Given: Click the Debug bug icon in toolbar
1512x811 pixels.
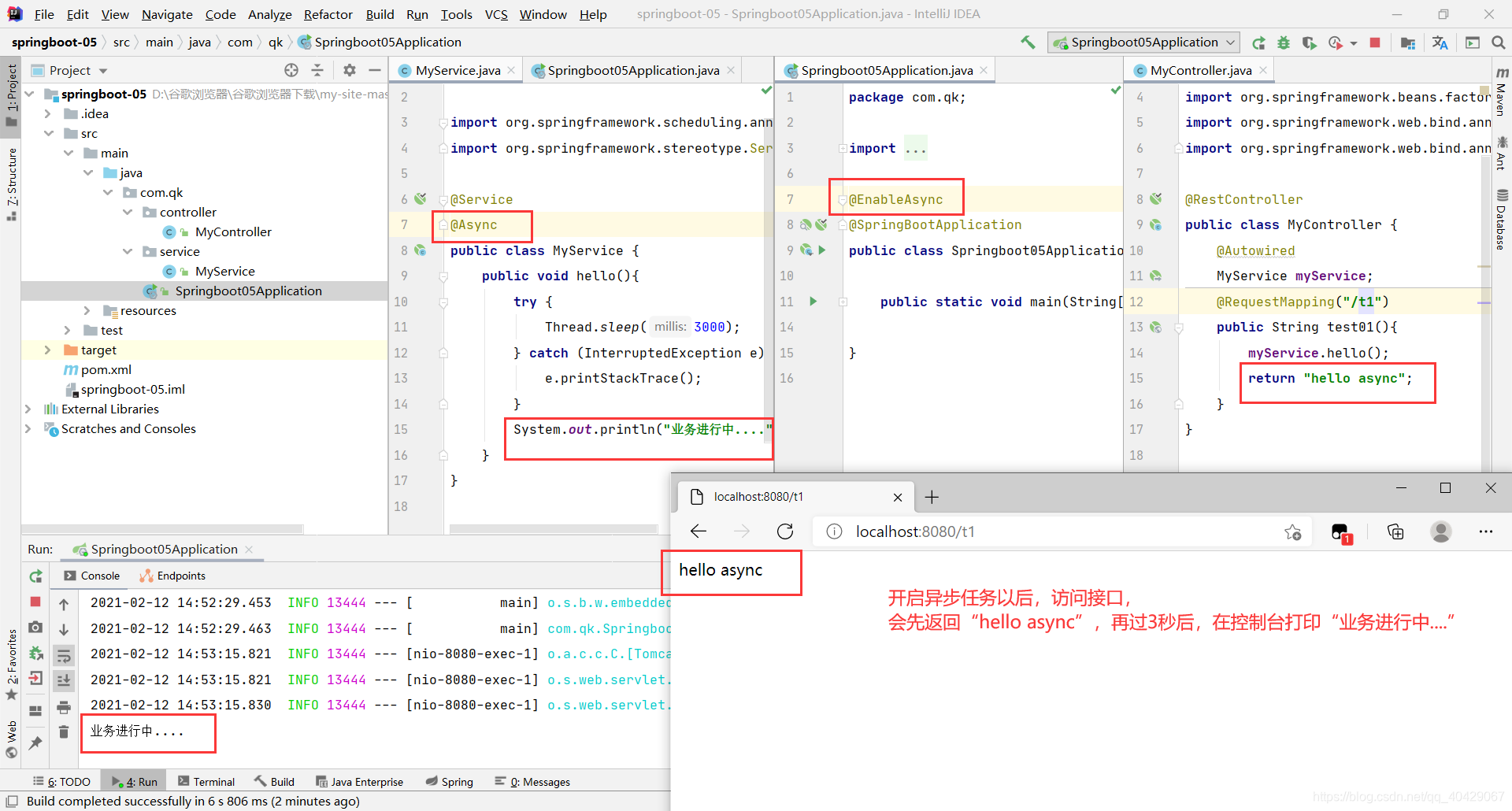Looking at the screenshot, I should pyautogui.click(x=1284, y=43).
